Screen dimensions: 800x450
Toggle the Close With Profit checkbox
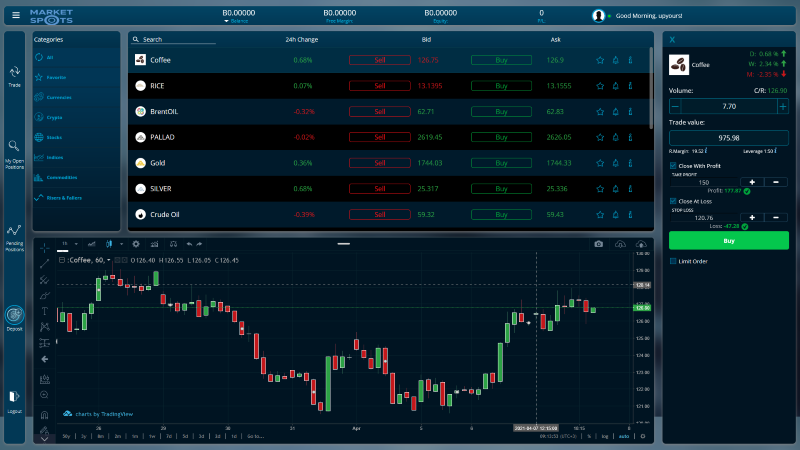(673, 166)
